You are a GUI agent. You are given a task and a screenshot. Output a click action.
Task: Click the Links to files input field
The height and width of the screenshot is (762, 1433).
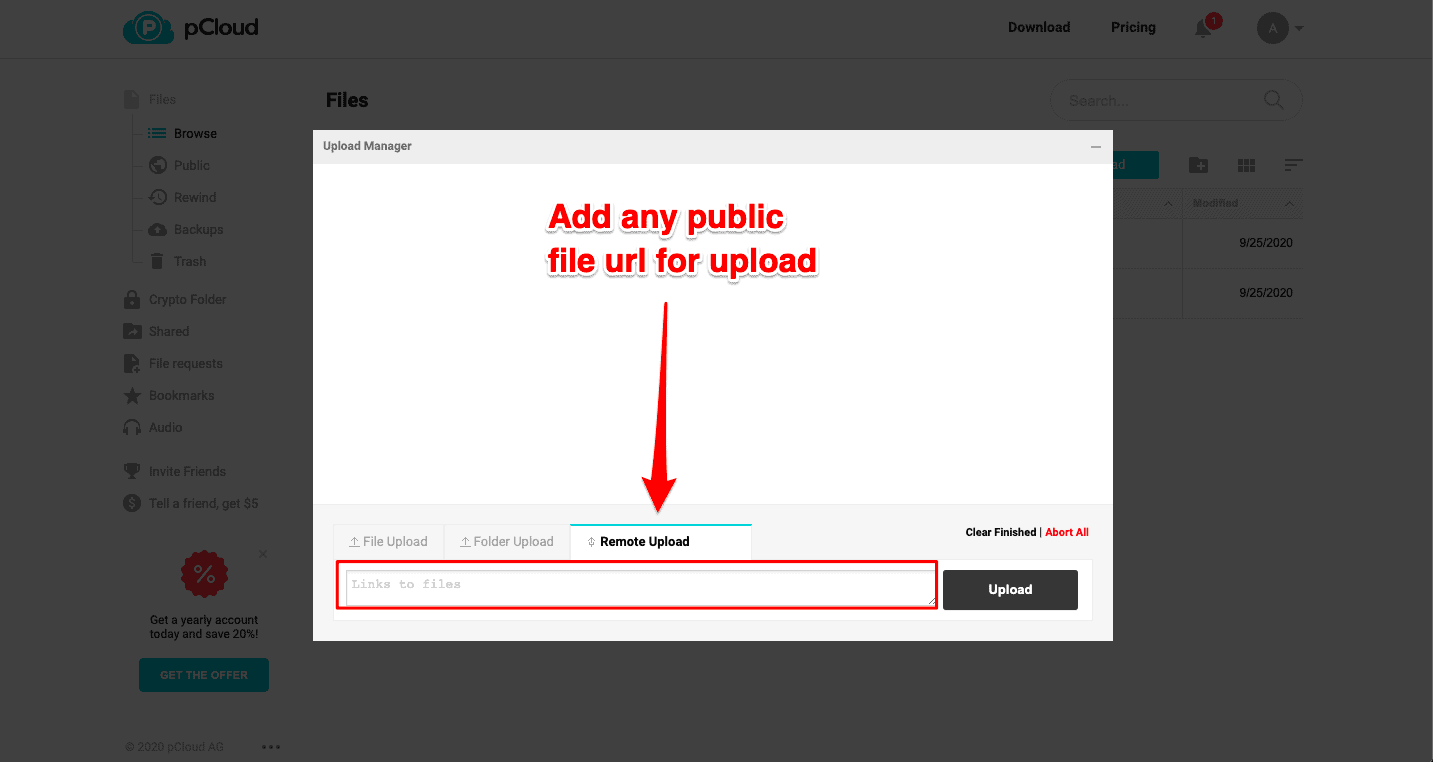click(638, 585)
